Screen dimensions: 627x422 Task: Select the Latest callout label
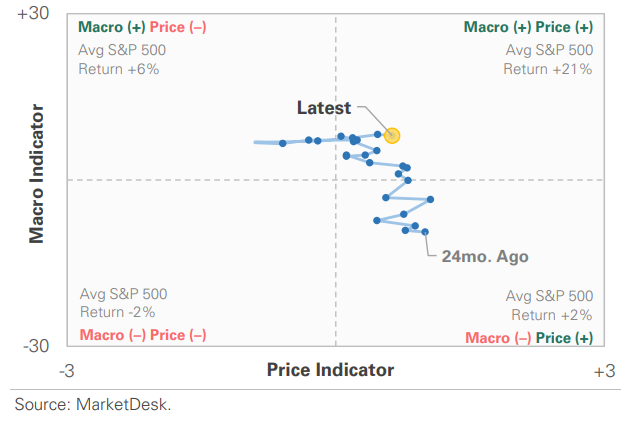coord(324,108)
